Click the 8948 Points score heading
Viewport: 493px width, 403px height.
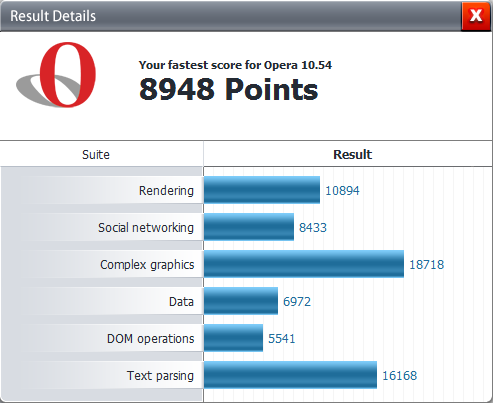point(229,89)
